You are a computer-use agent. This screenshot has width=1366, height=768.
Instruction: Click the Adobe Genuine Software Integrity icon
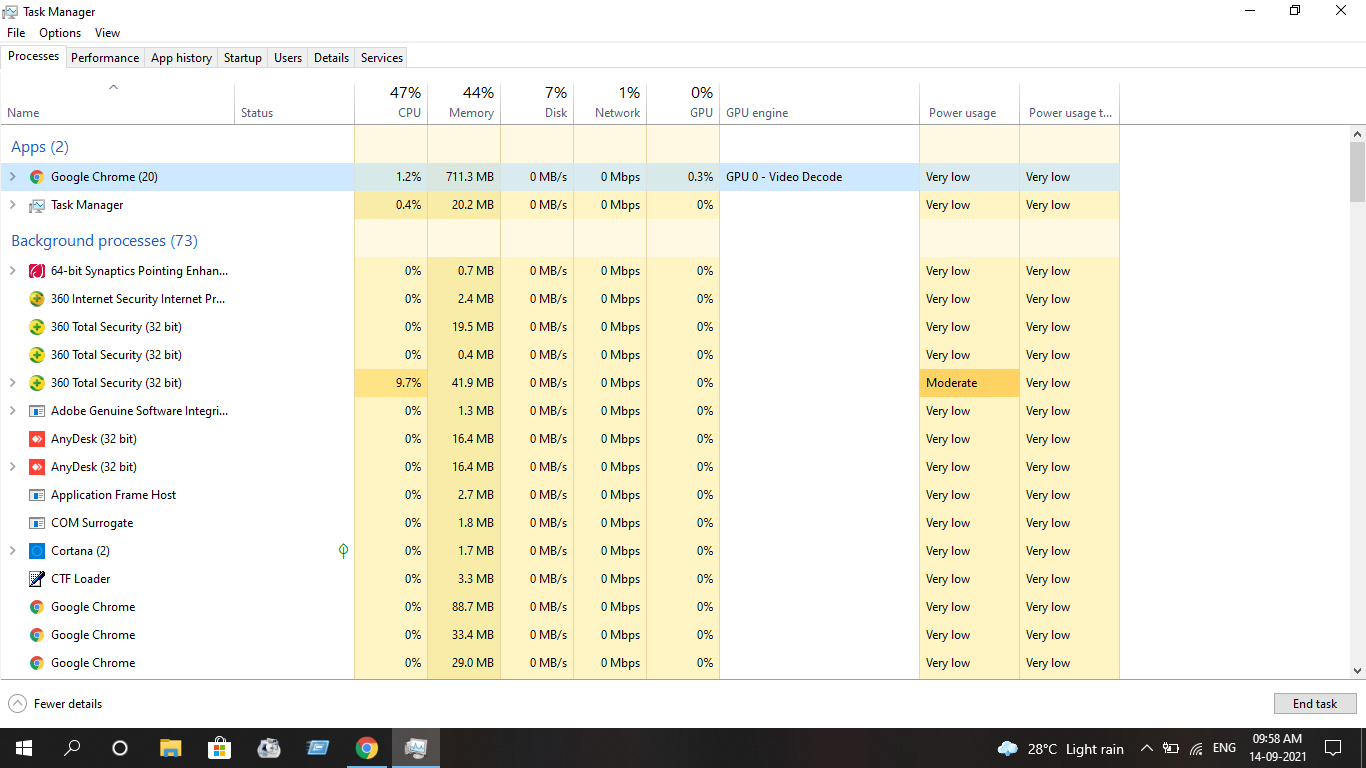tap(37, 411)
